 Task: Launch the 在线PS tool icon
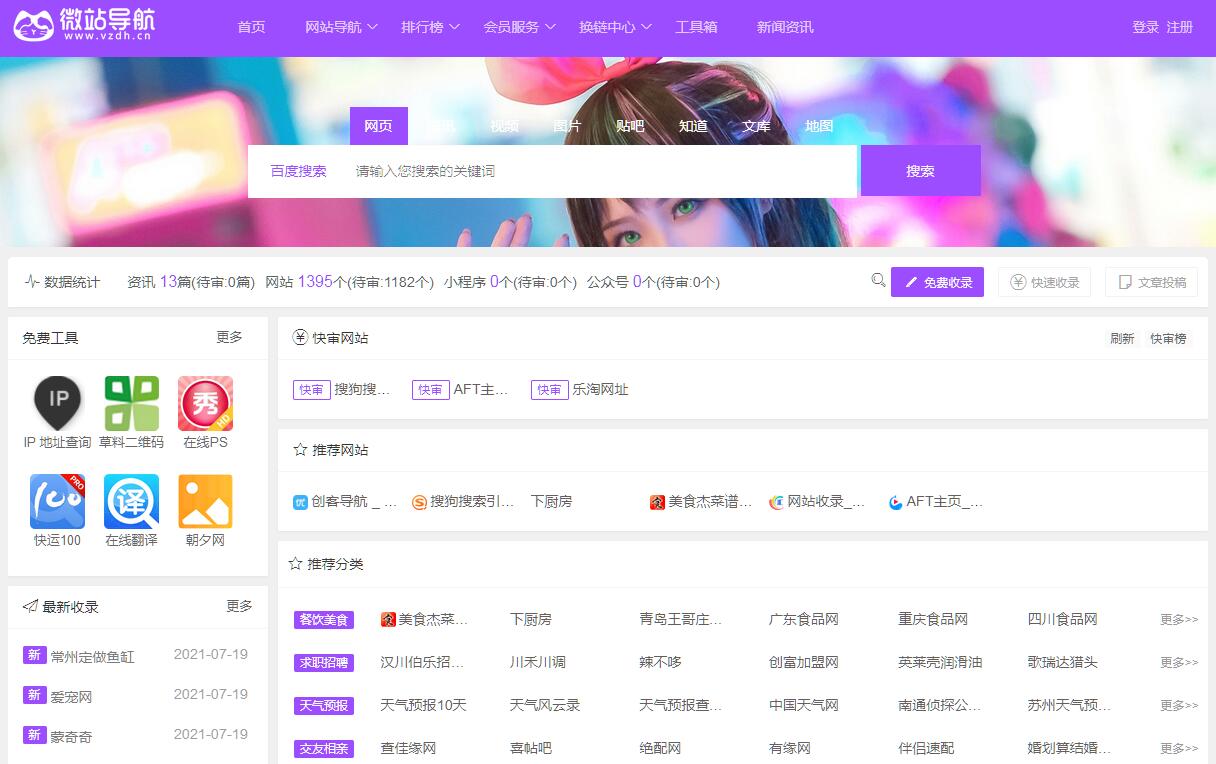click(x=205, y=403)
